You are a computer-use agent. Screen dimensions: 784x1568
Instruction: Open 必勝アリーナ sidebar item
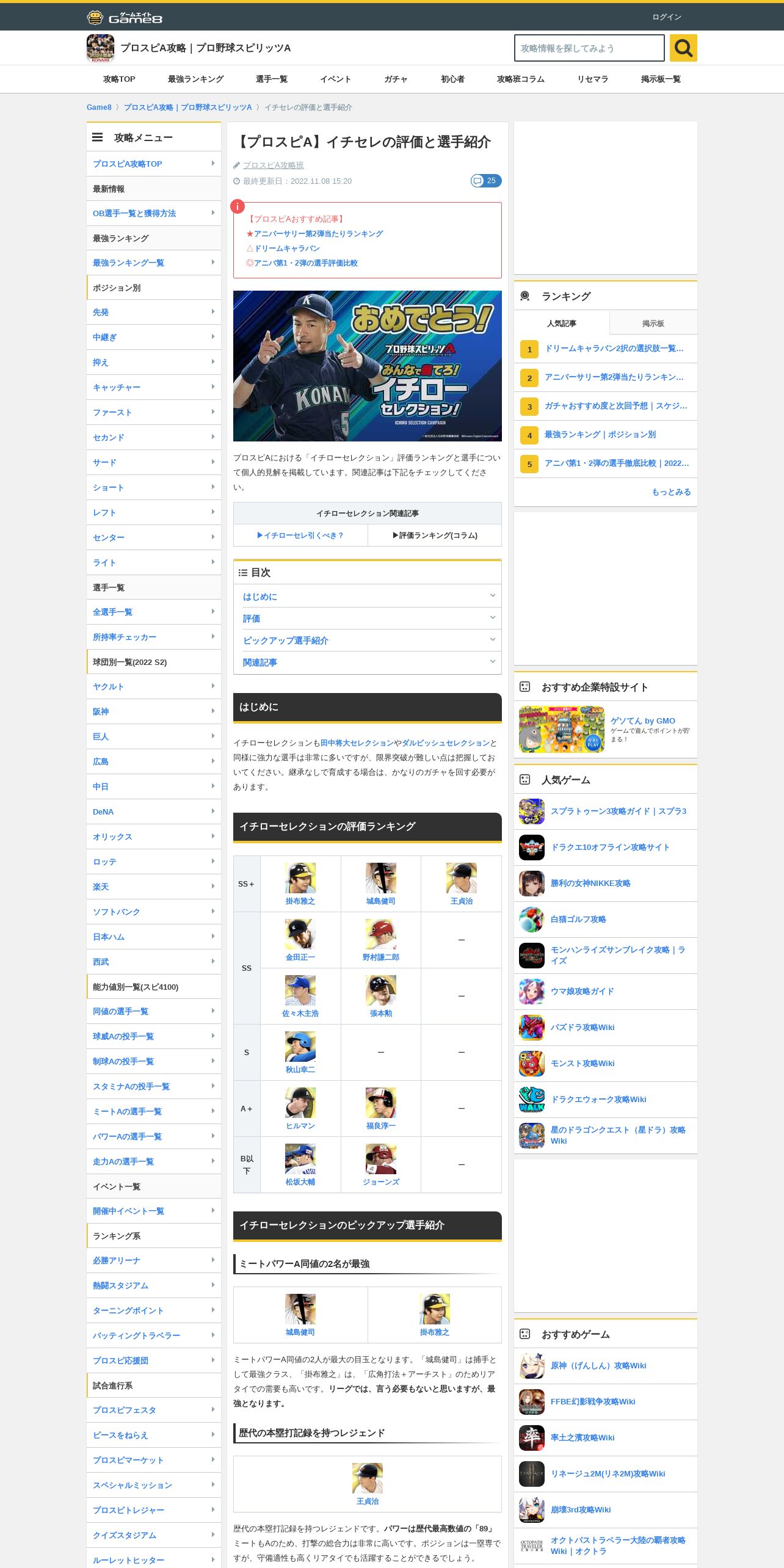coord(154,1260)
